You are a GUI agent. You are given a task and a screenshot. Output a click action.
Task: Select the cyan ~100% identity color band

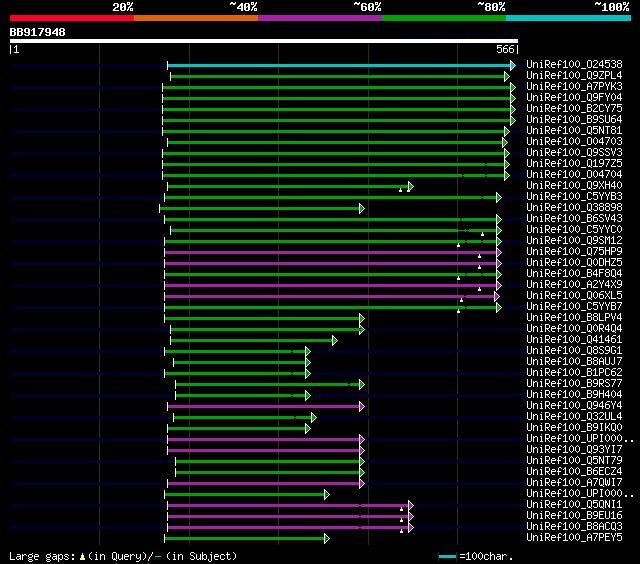click(569, 18)
